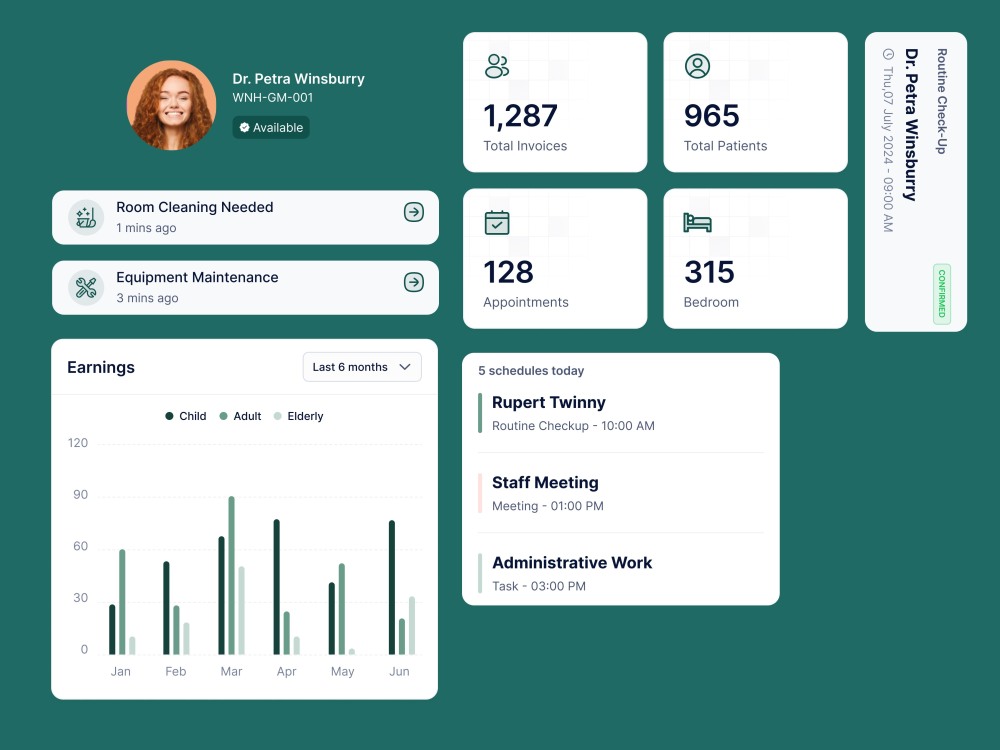Click the Available status badge
This screenshot has width=1000, height=750.
pyautogui.click(x=270, y=127)
